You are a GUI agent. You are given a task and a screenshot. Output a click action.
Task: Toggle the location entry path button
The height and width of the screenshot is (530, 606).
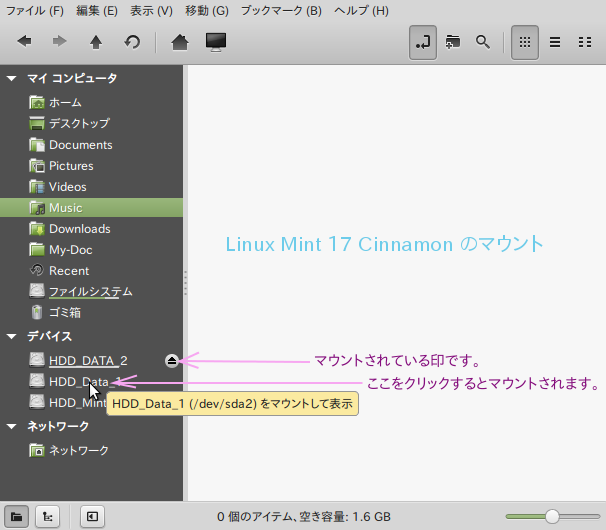423,43
